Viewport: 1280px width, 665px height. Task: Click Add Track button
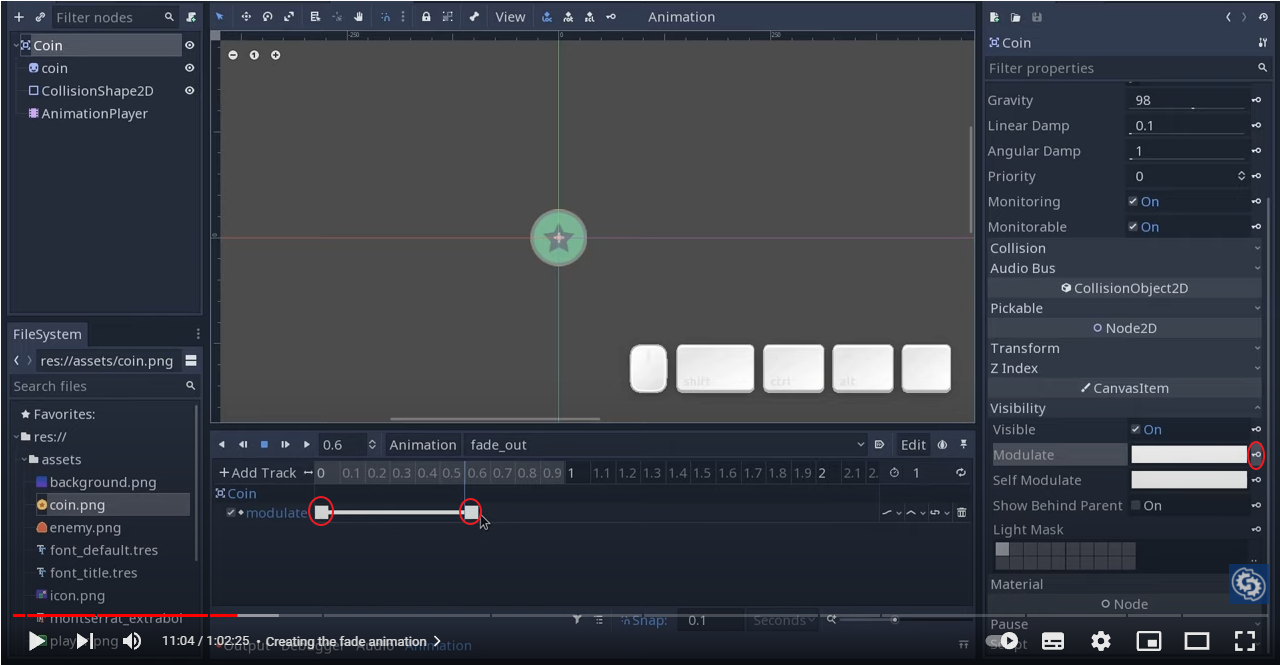[x=258, y=473]
